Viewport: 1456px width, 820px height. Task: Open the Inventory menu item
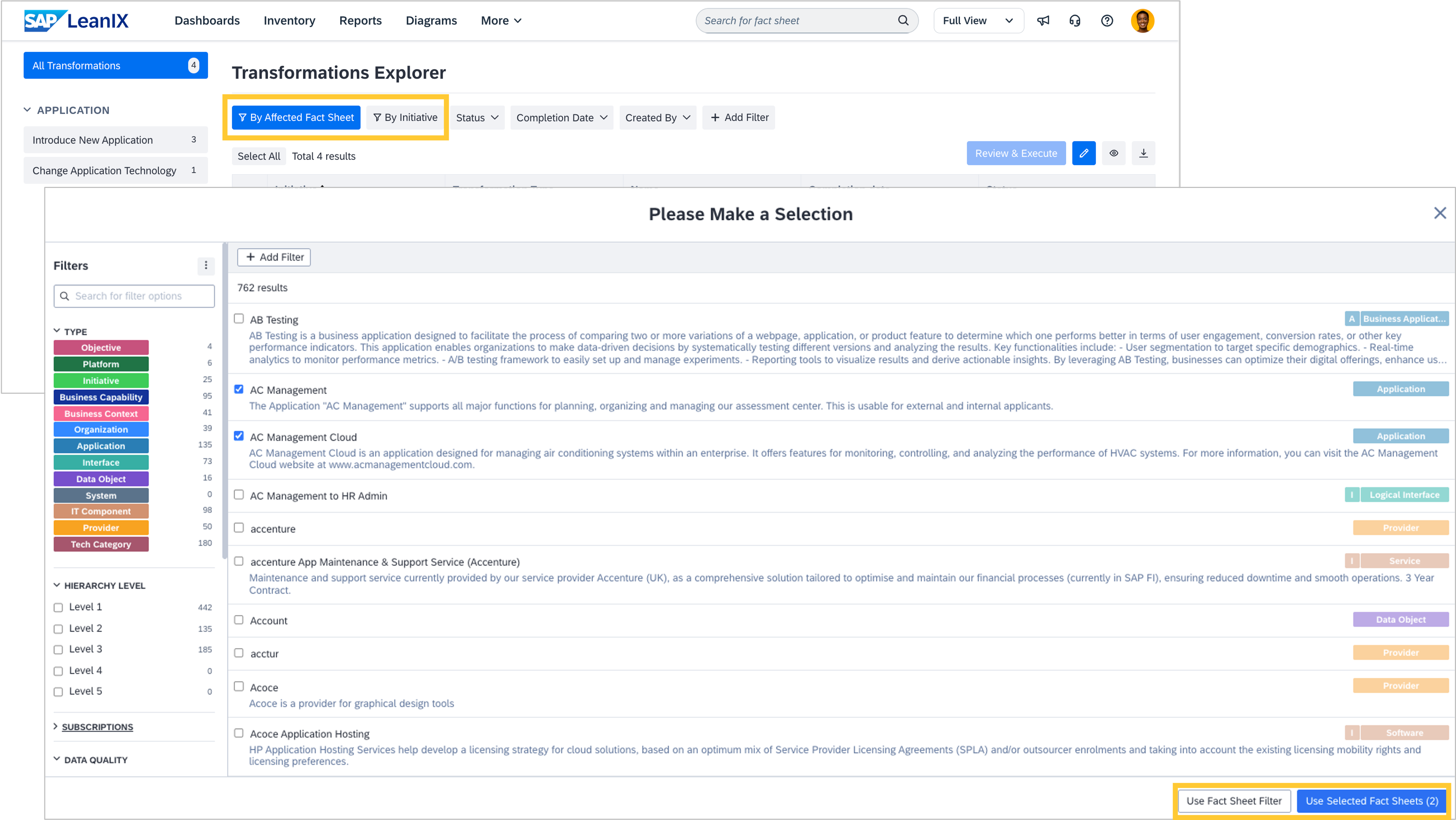coord(289,21)
